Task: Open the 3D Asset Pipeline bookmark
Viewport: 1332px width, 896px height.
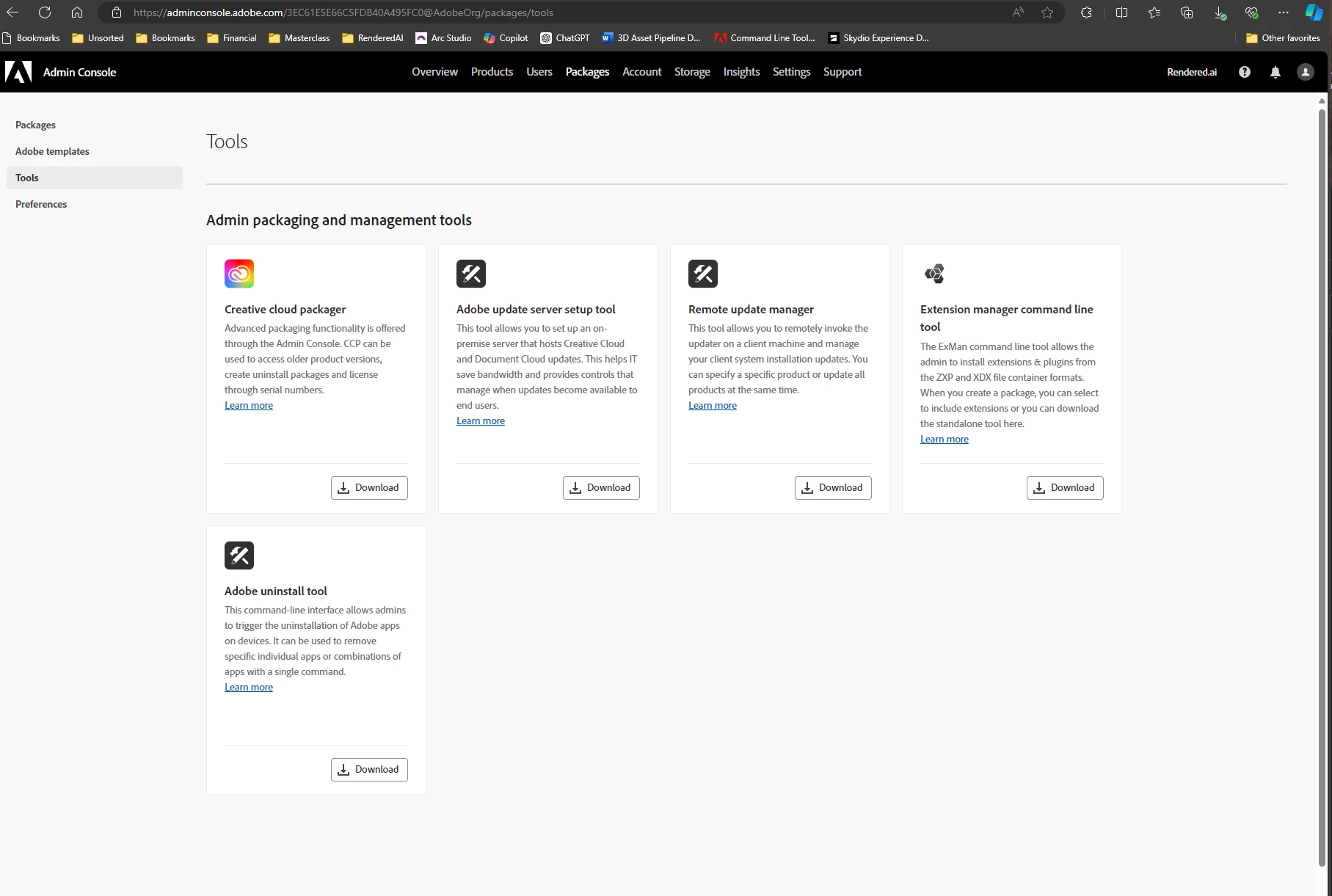Action: (x=651, y=38)
